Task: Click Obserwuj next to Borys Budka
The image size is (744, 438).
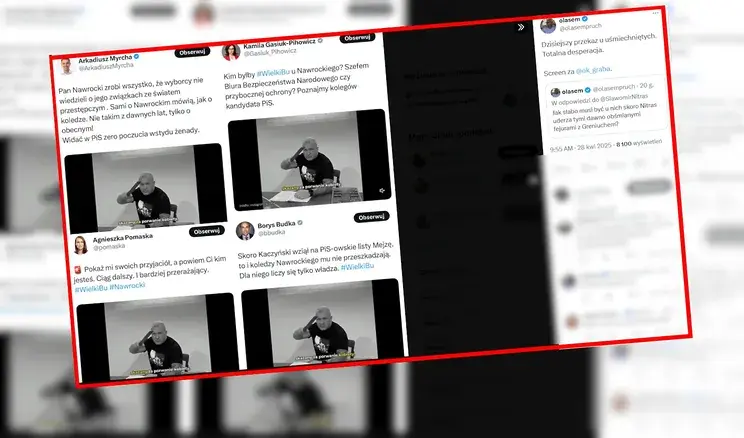Action: [372, 217]
